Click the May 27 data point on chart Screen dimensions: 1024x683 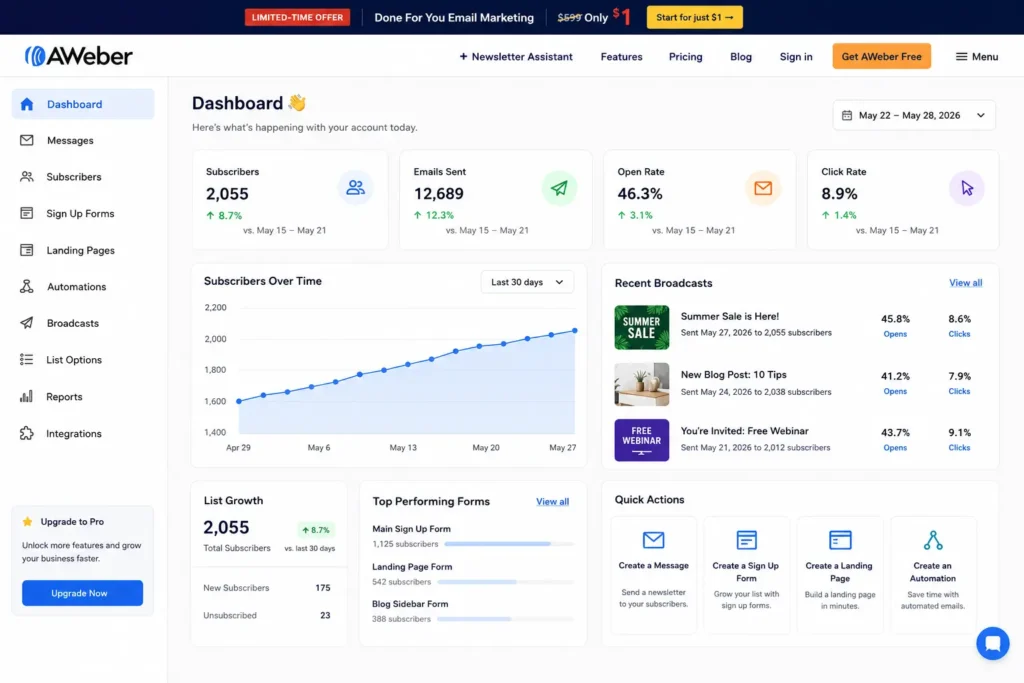coord(575,330)
